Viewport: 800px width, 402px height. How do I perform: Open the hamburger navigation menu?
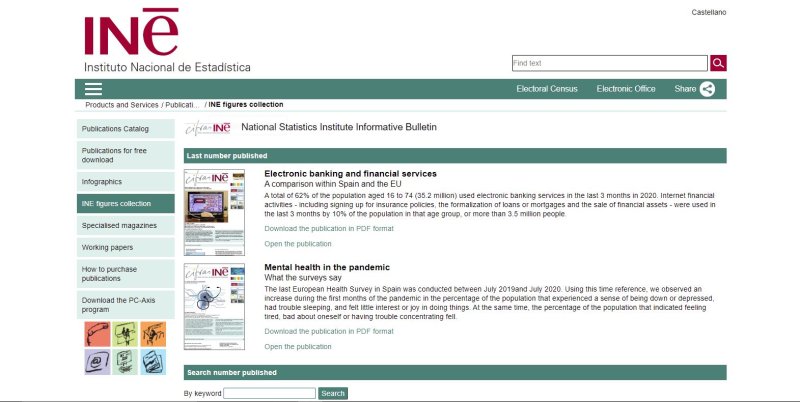[x=93, y=89]
